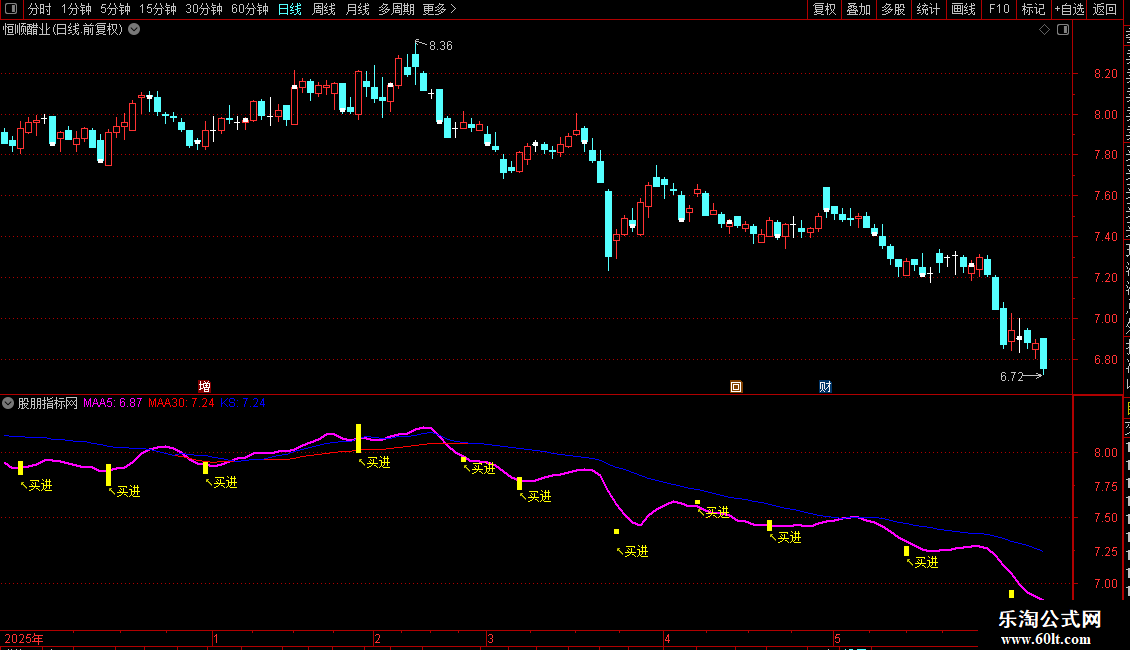Click the month 5 marker on timeline

[837, 638]
